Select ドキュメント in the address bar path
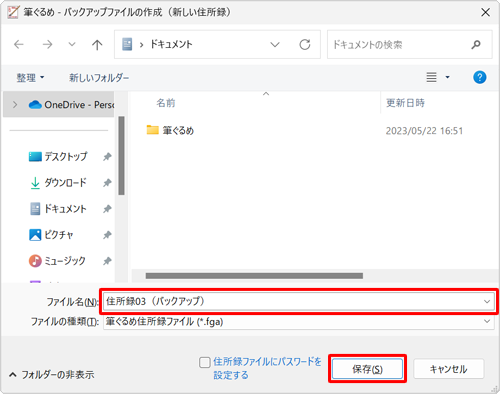Image resolution: width=500 pixels, height=394 pixels. click(x=171, y=44)
